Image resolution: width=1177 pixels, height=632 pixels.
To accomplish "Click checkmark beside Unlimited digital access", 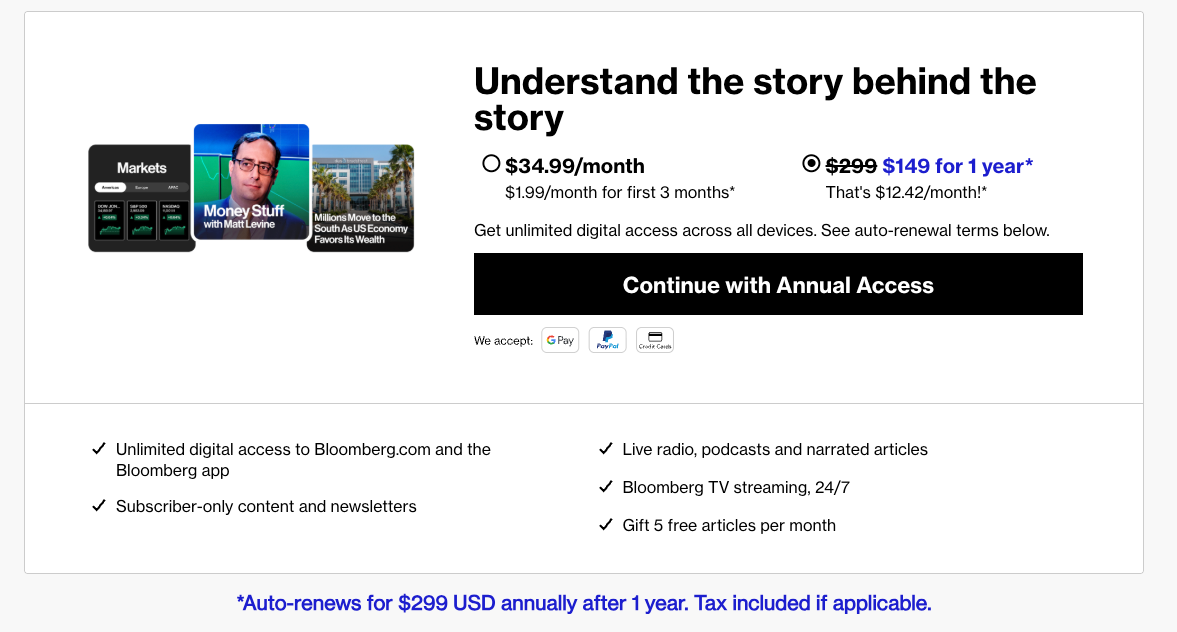I will [99, 449].
